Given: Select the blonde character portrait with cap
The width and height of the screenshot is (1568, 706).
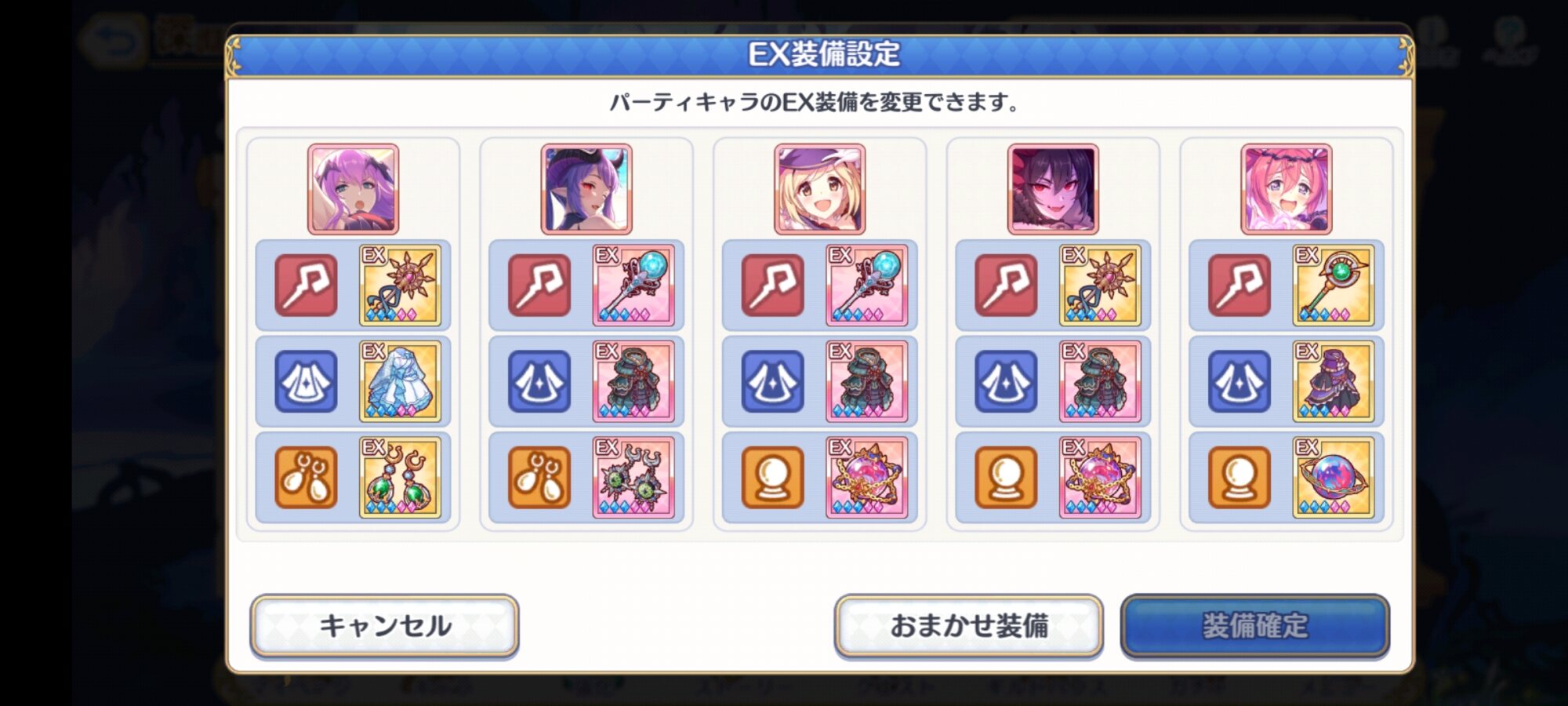Looking at the screenshot, I should coord(820,189).
